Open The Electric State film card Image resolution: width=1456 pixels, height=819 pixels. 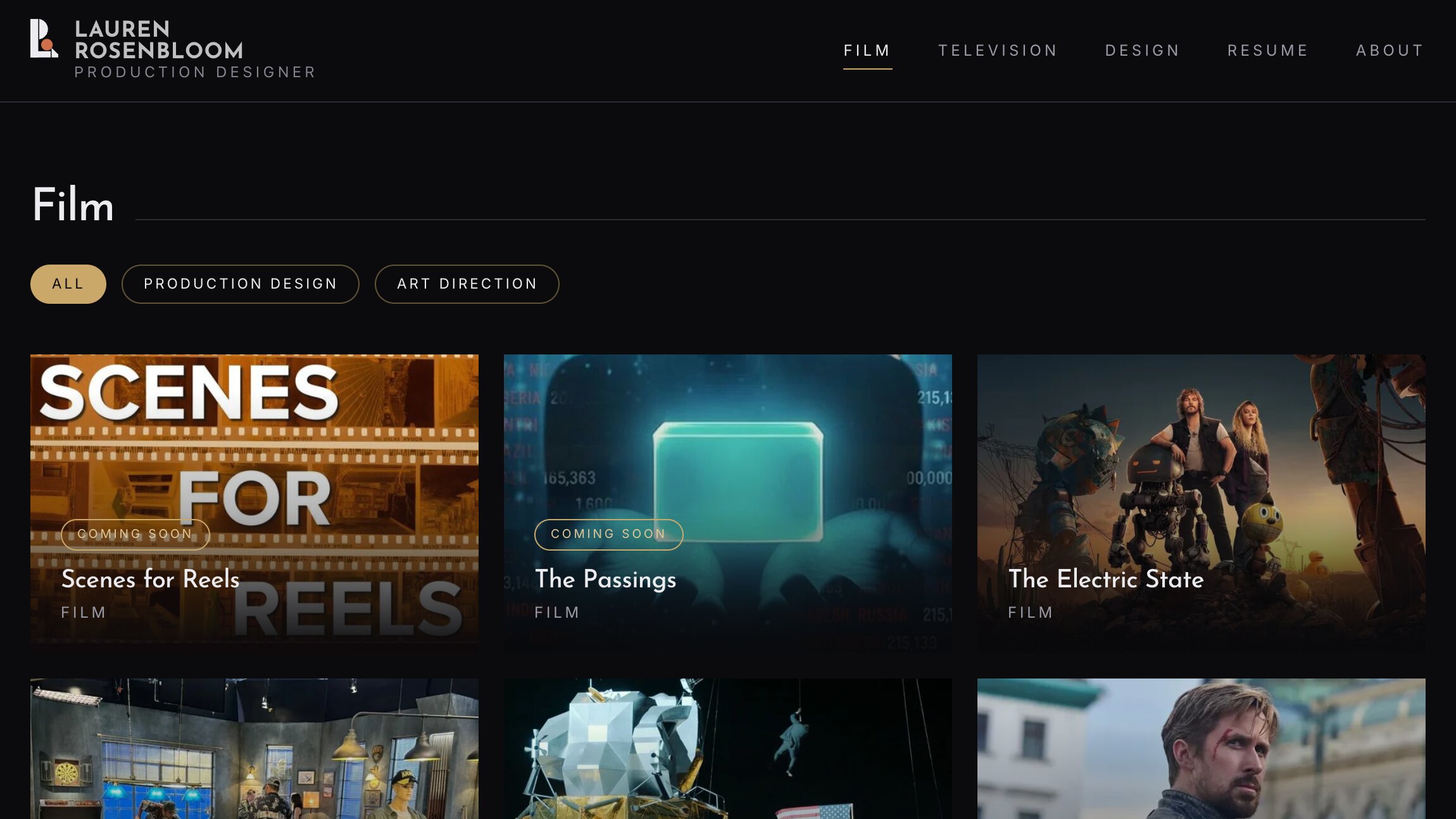point(1202,503)
